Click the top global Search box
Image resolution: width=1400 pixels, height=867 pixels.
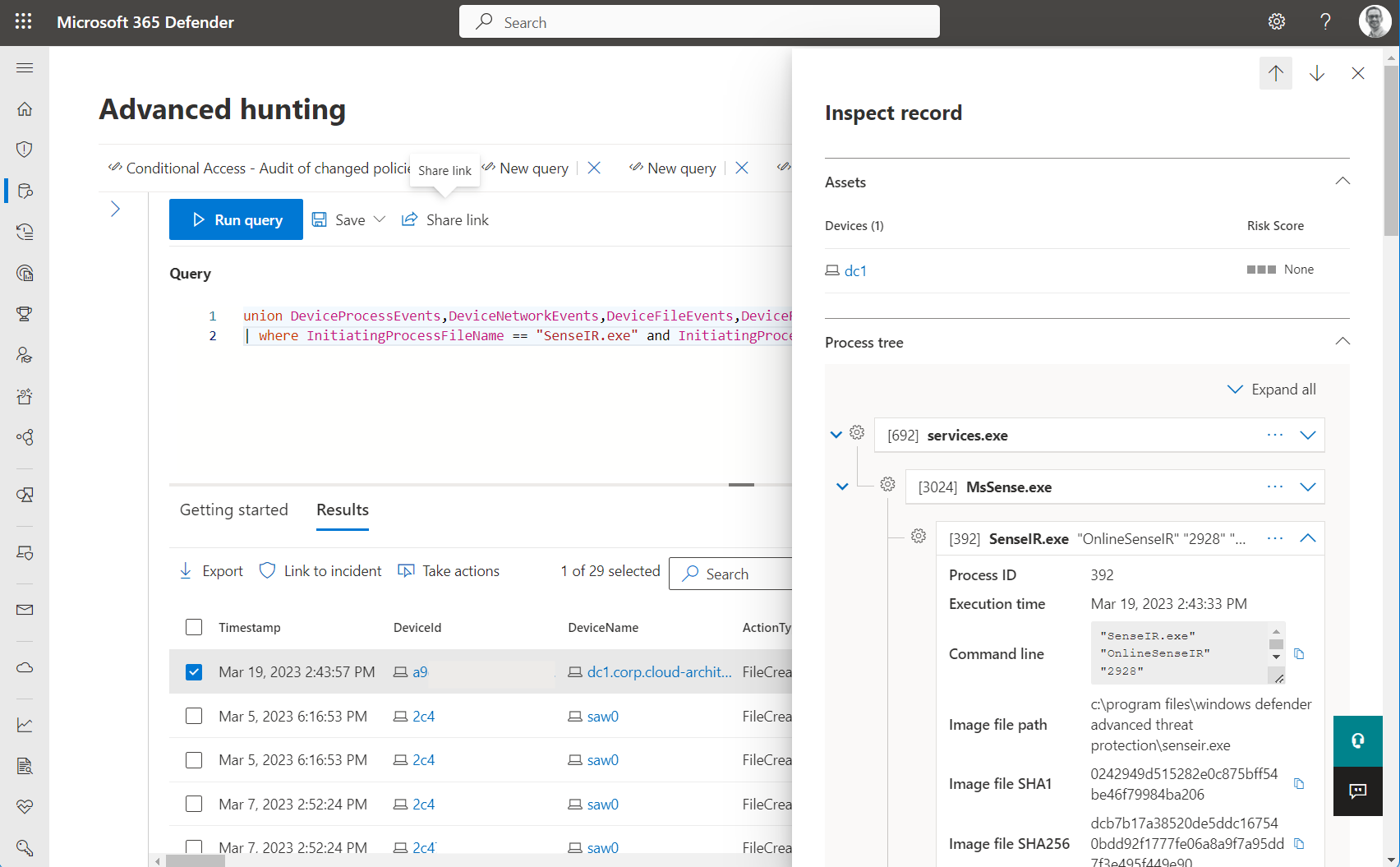point(699,22)
